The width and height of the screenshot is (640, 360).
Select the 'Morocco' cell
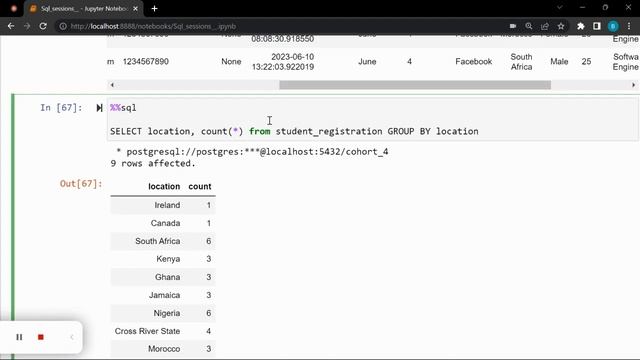point(164,349)
